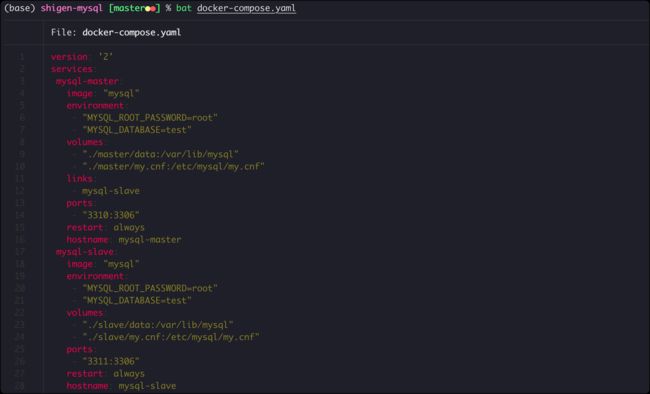The width and height of the screenshot is (650, 394).
Task: Click the services key line
Action: (72, 69)
